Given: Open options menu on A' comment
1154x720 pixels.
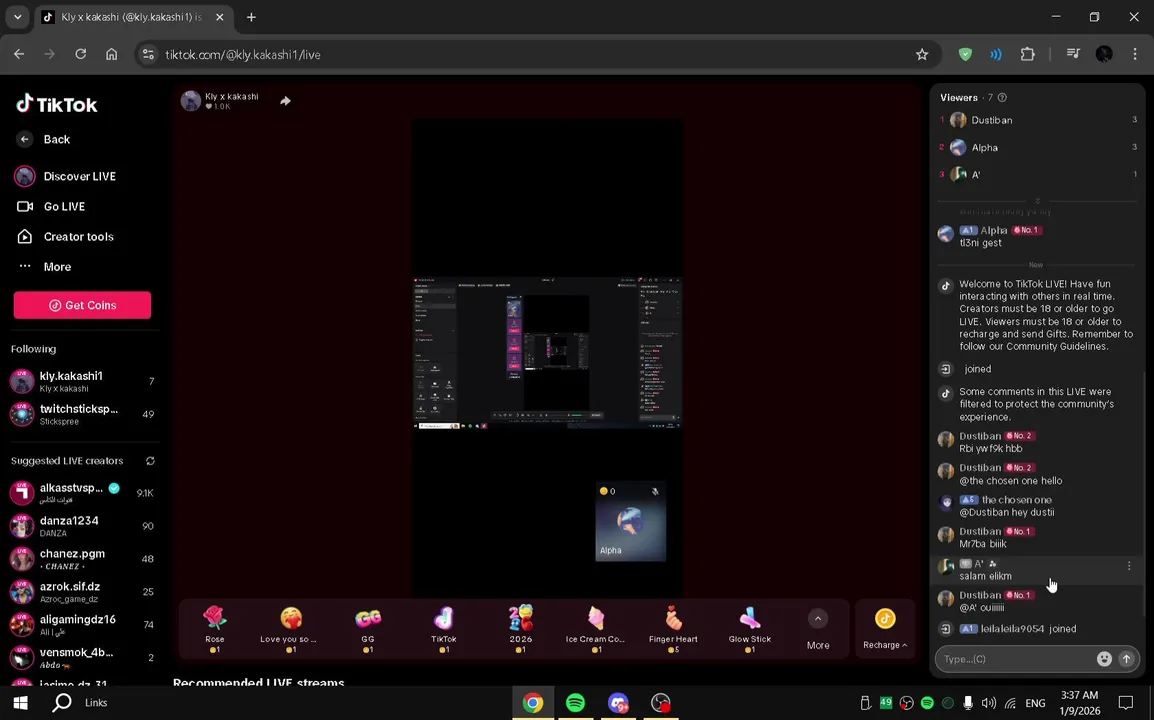Looking at the screenshot, I should pos(1129,566).
